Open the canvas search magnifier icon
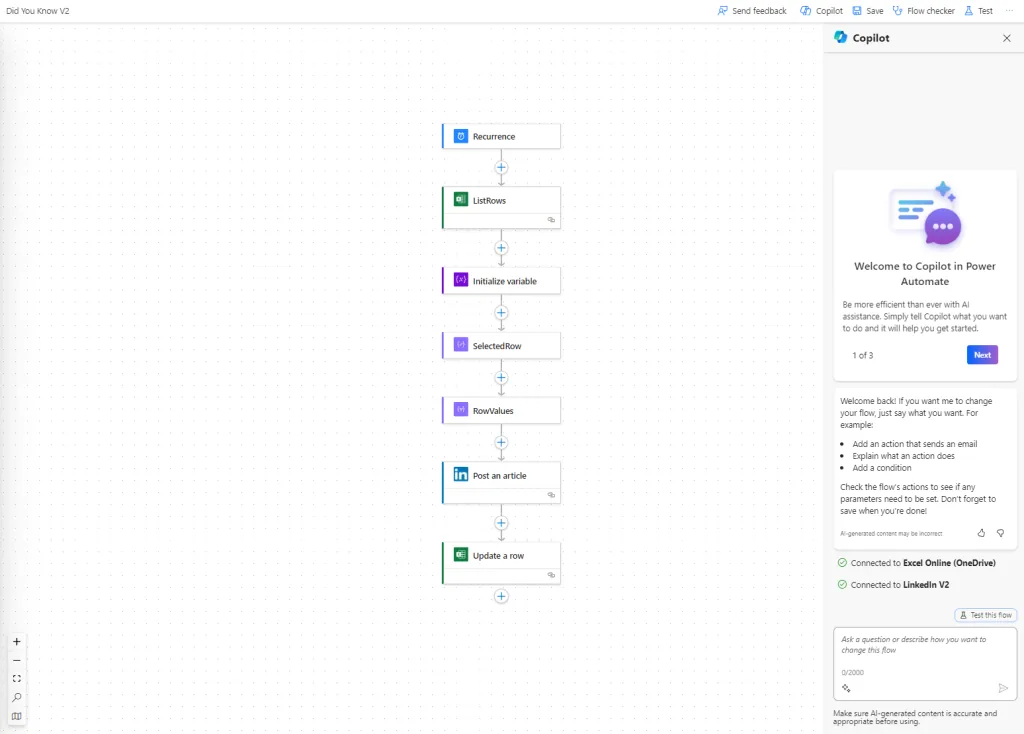 pos(16,697)
